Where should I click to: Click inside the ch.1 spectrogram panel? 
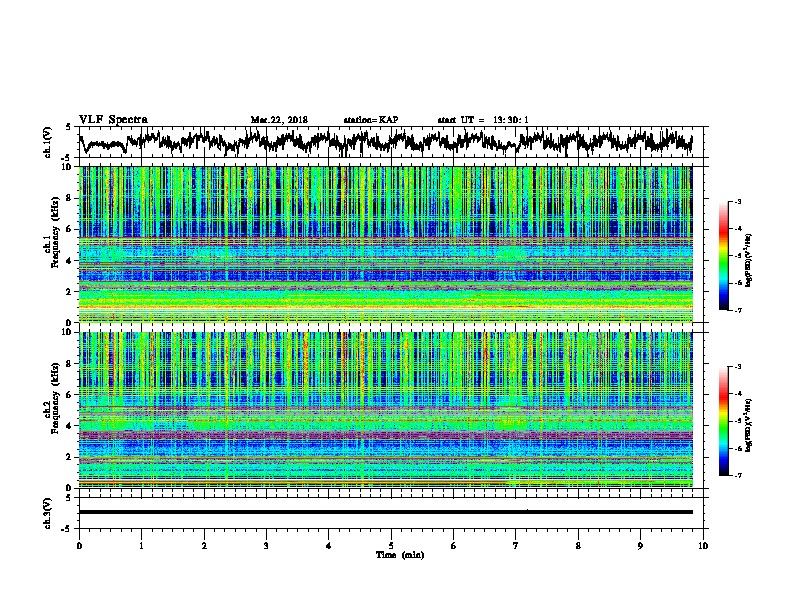coord(385,244)
